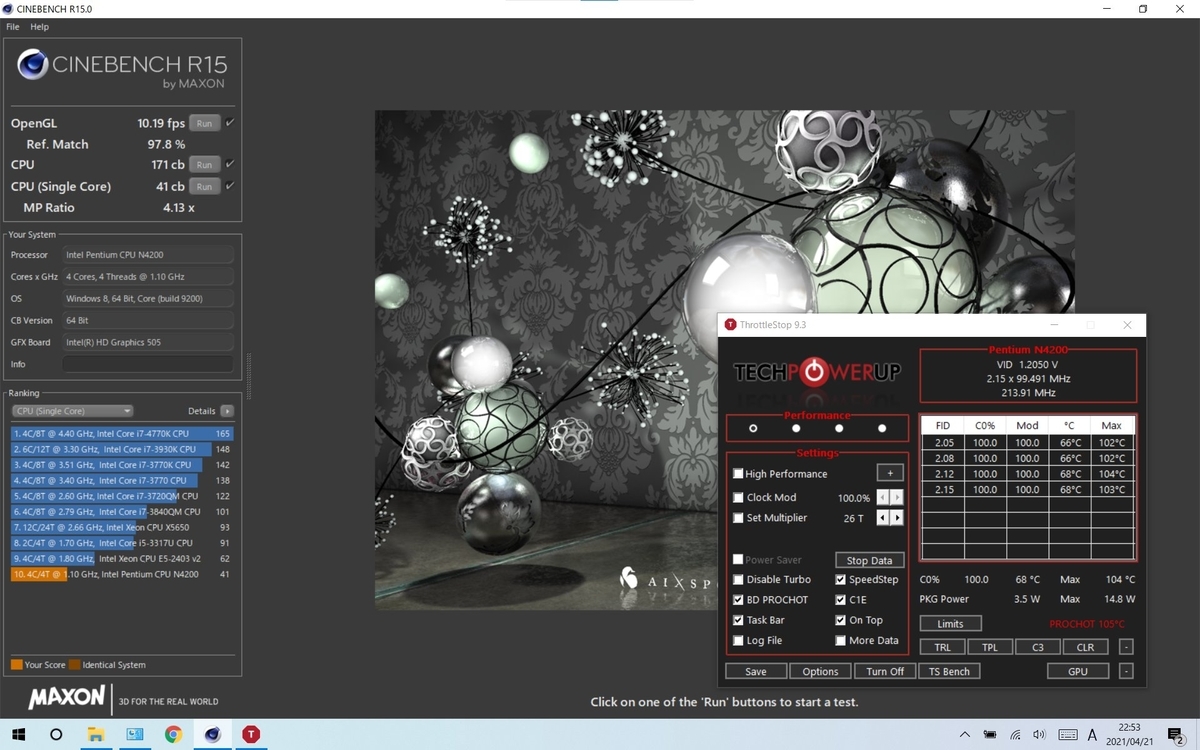
Task: Select ranking row Intel Xeon CPU X5650
Action: (122, 527)
